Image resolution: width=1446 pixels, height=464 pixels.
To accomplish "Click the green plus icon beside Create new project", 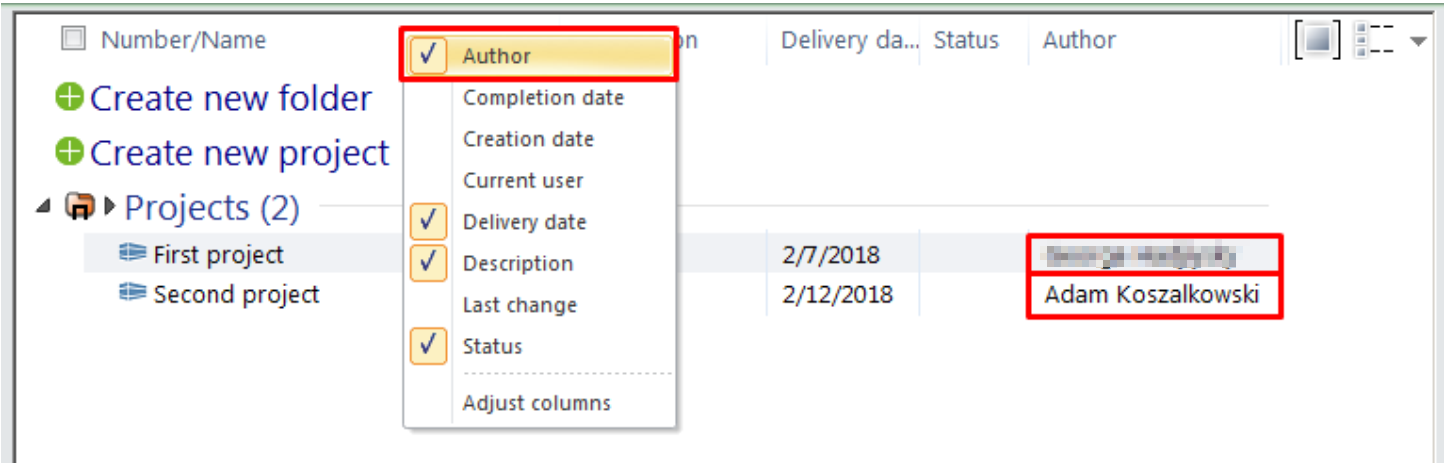I will coord(70,153).
